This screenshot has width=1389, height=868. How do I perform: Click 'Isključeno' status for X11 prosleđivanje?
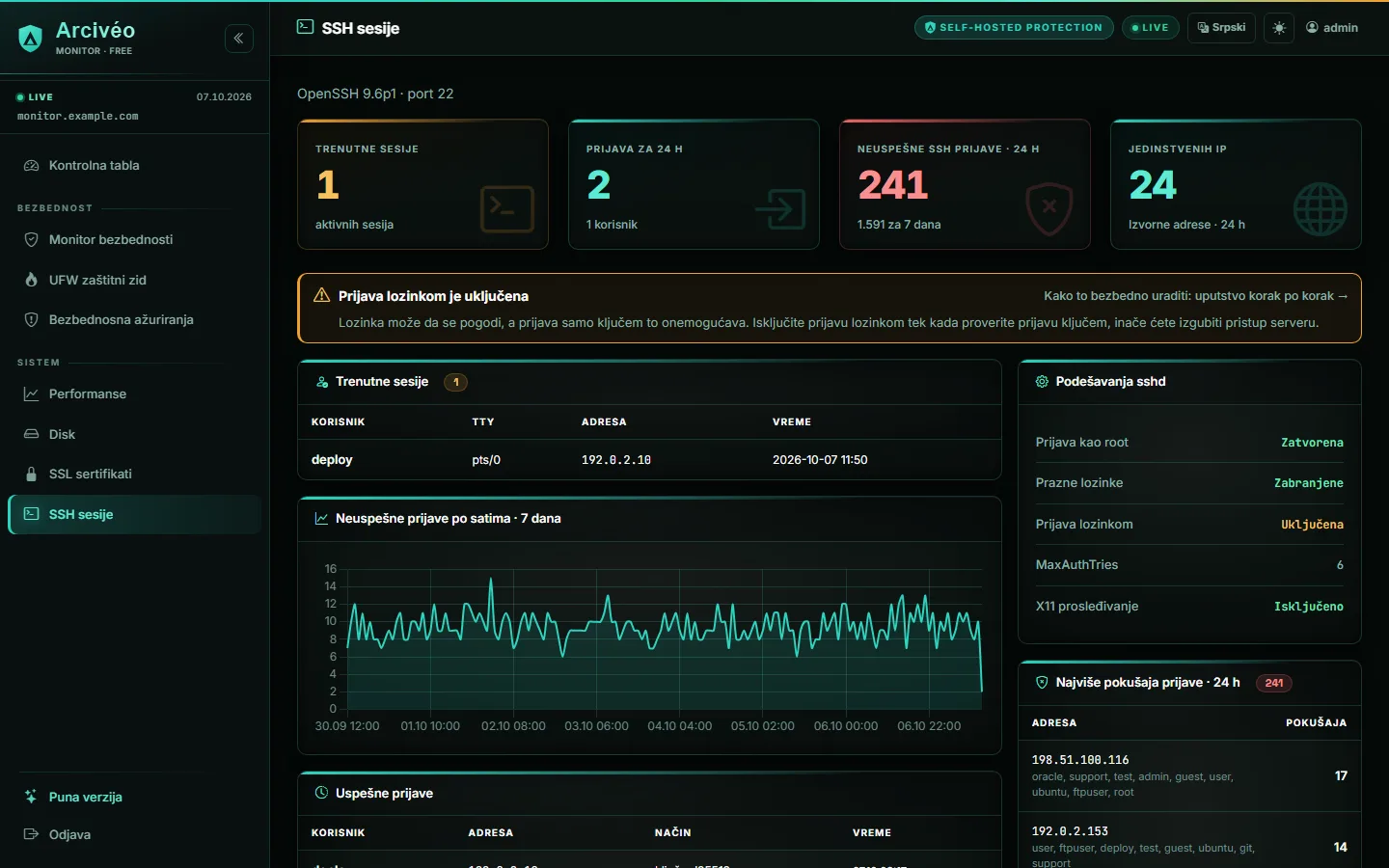point(1309,607)
